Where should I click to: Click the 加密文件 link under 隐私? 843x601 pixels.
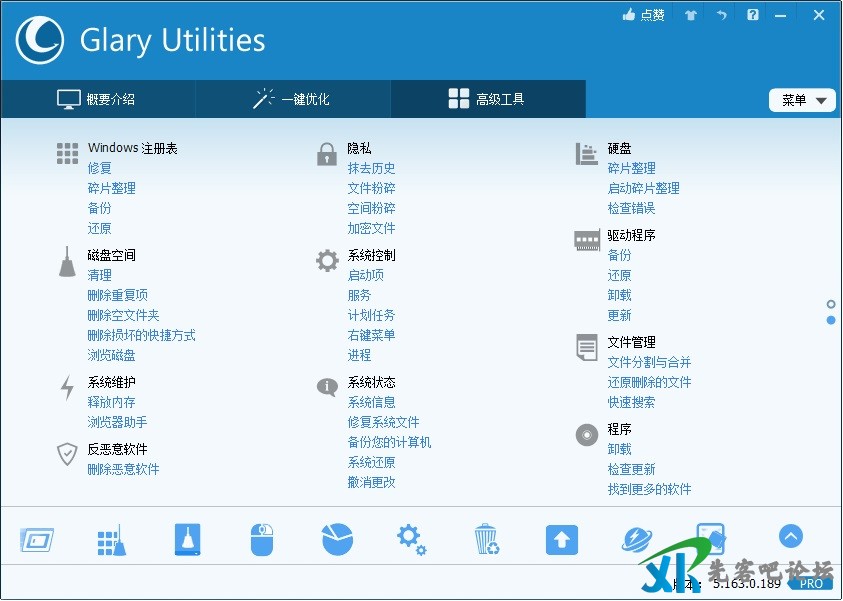click(371, 228)
